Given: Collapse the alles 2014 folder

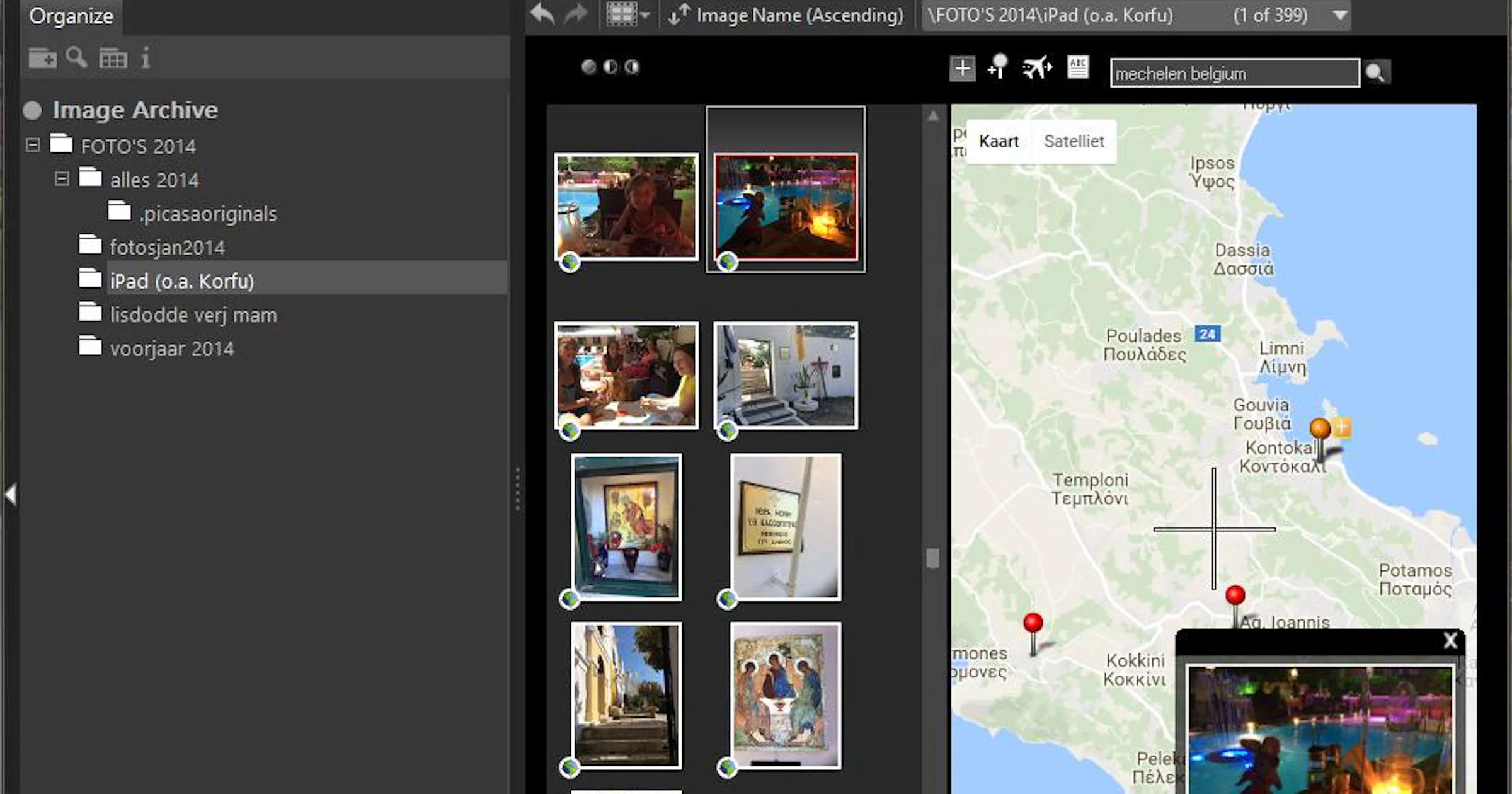Looking at the screenshot, I should pos(62,179).
